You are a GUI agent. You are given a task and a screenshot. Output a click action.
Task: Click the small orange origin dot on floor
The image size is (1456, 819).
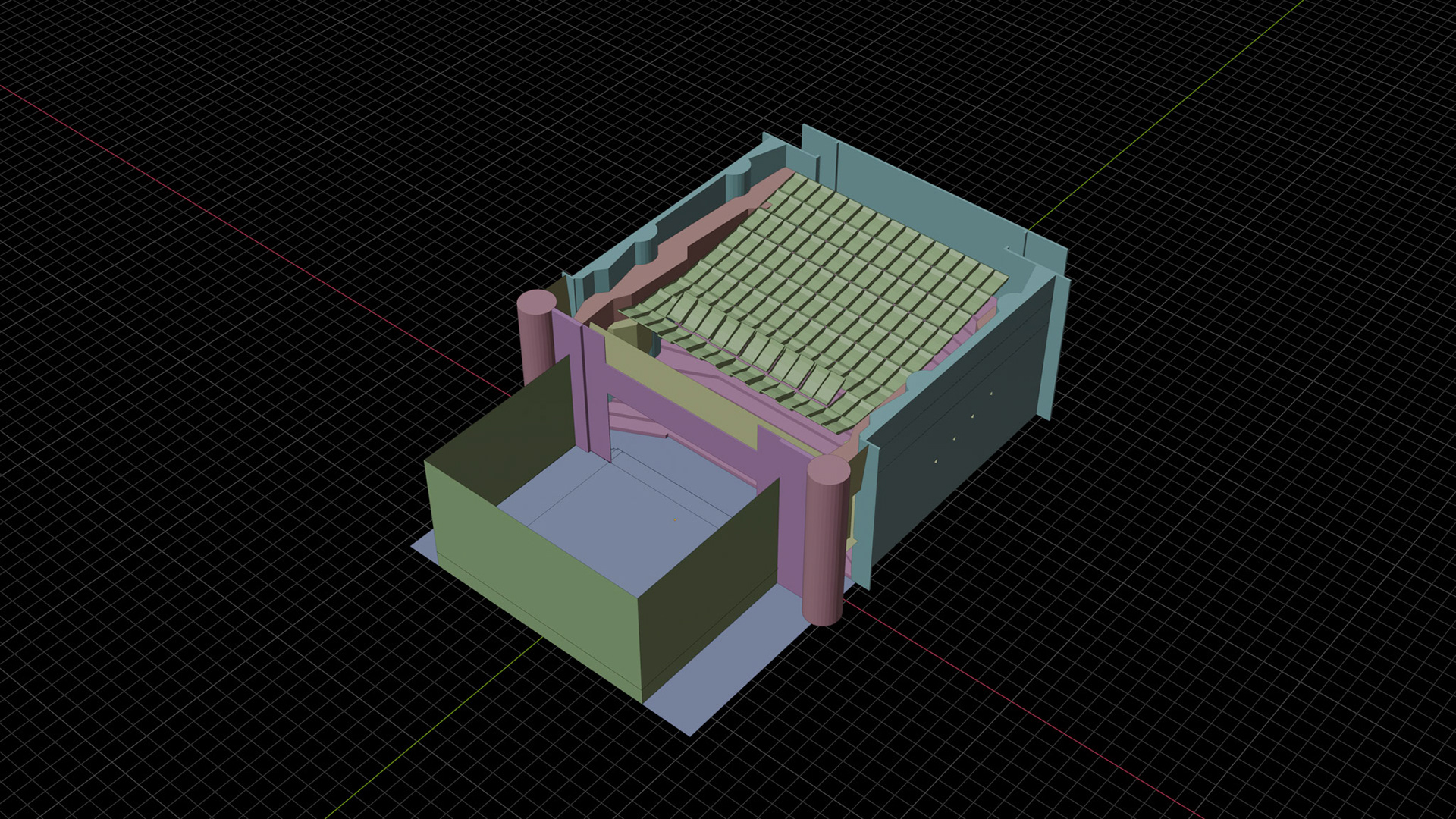[x=675, y=519]
